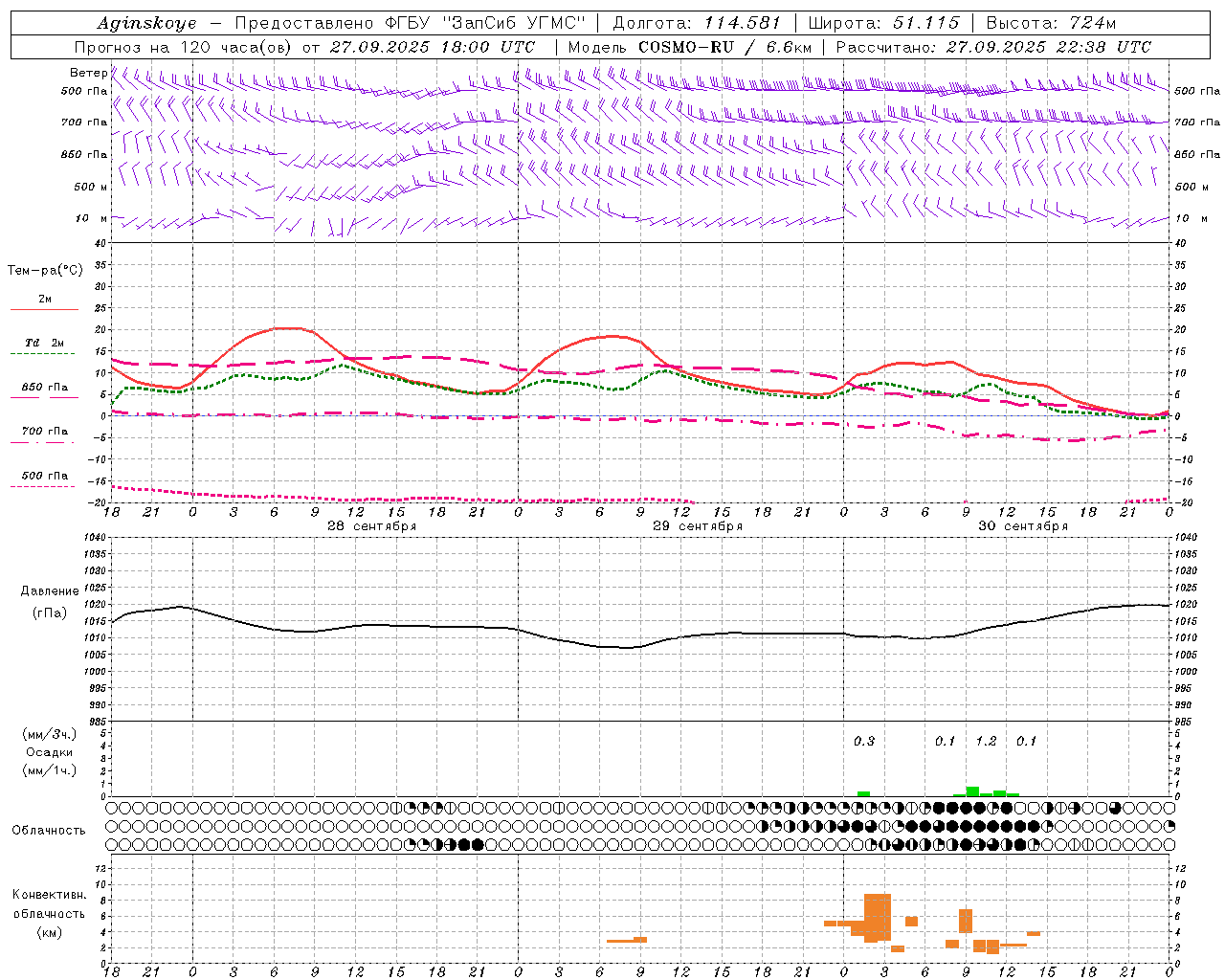The height and width of the screenshot is (980, 1225).
Task: Click Прогноз на 120 часа(ов) text
Action: pos(184,47)
